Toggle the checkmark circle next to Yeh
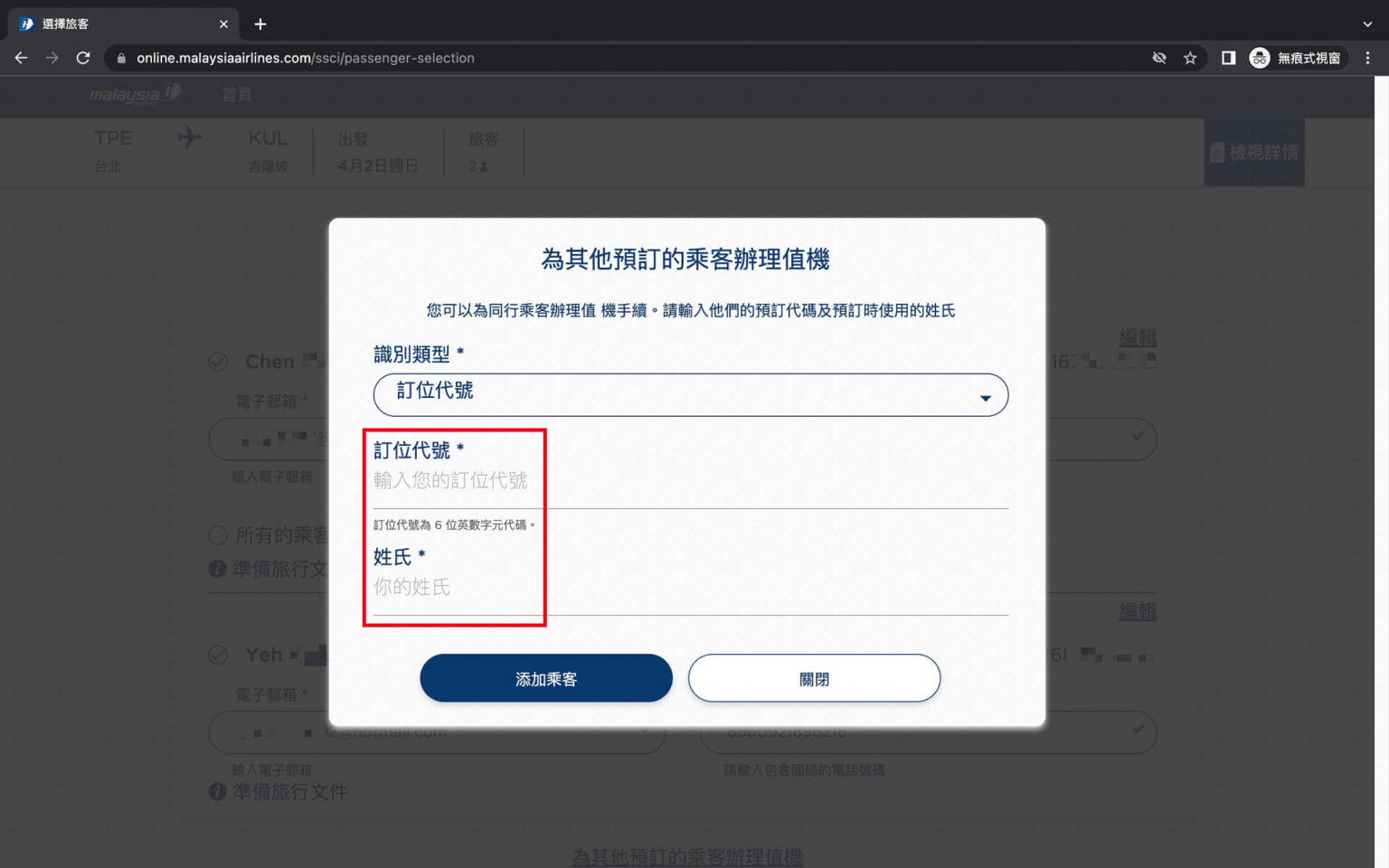This screenshot has height=868, width=1389. (x=217, y=655)
